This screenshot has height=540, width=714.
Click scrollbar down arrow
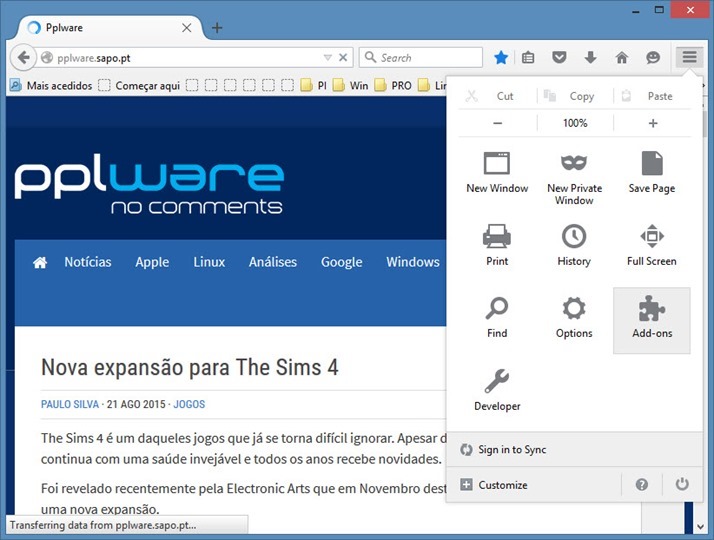[700, 526]
